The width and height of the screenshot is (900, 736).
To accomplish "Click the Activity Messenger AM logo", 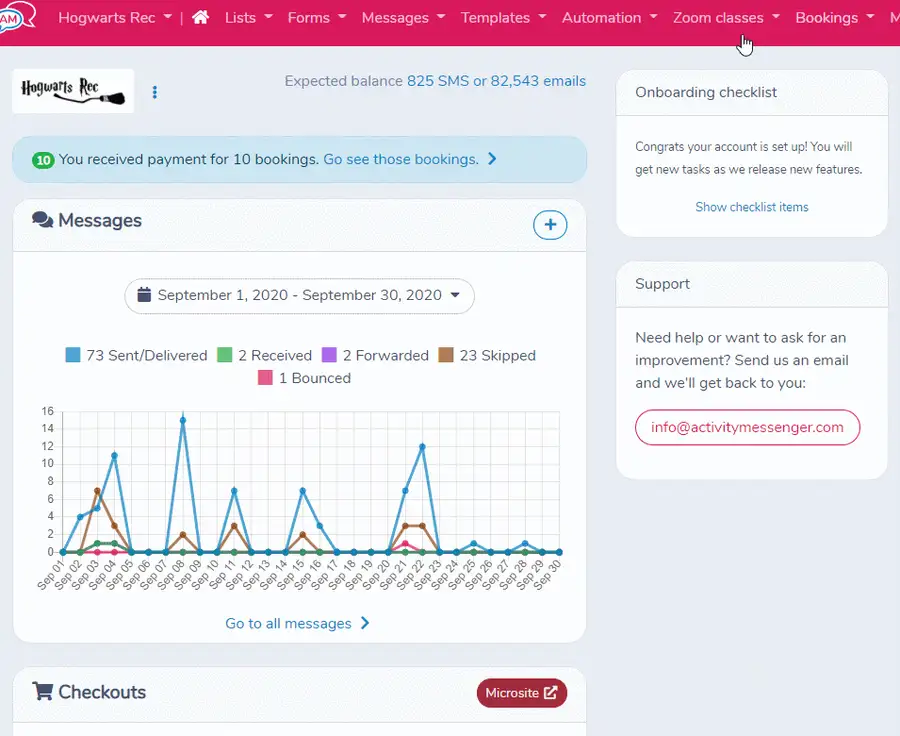I will pyautogui.click(x=16, y=17).
